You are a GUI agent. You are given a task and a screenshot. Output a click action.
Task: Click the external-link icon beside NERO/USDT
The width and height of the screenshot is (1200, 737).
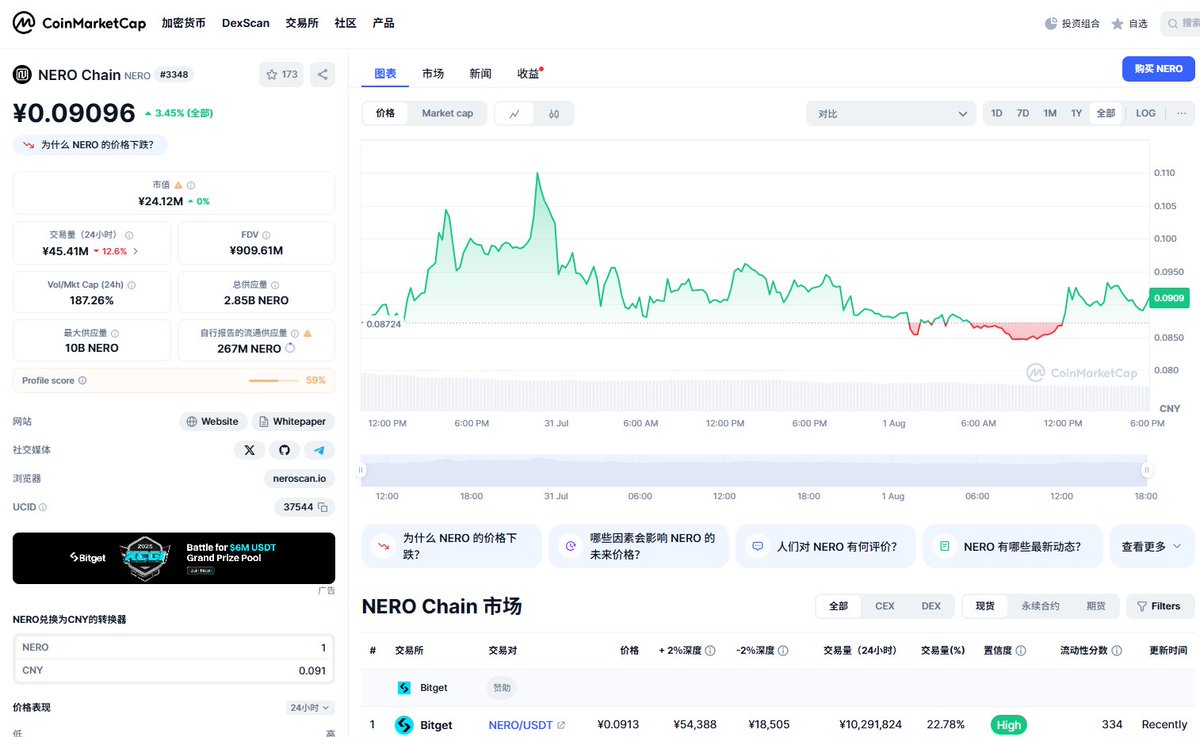pyautogui.click(x=561, y=725)
